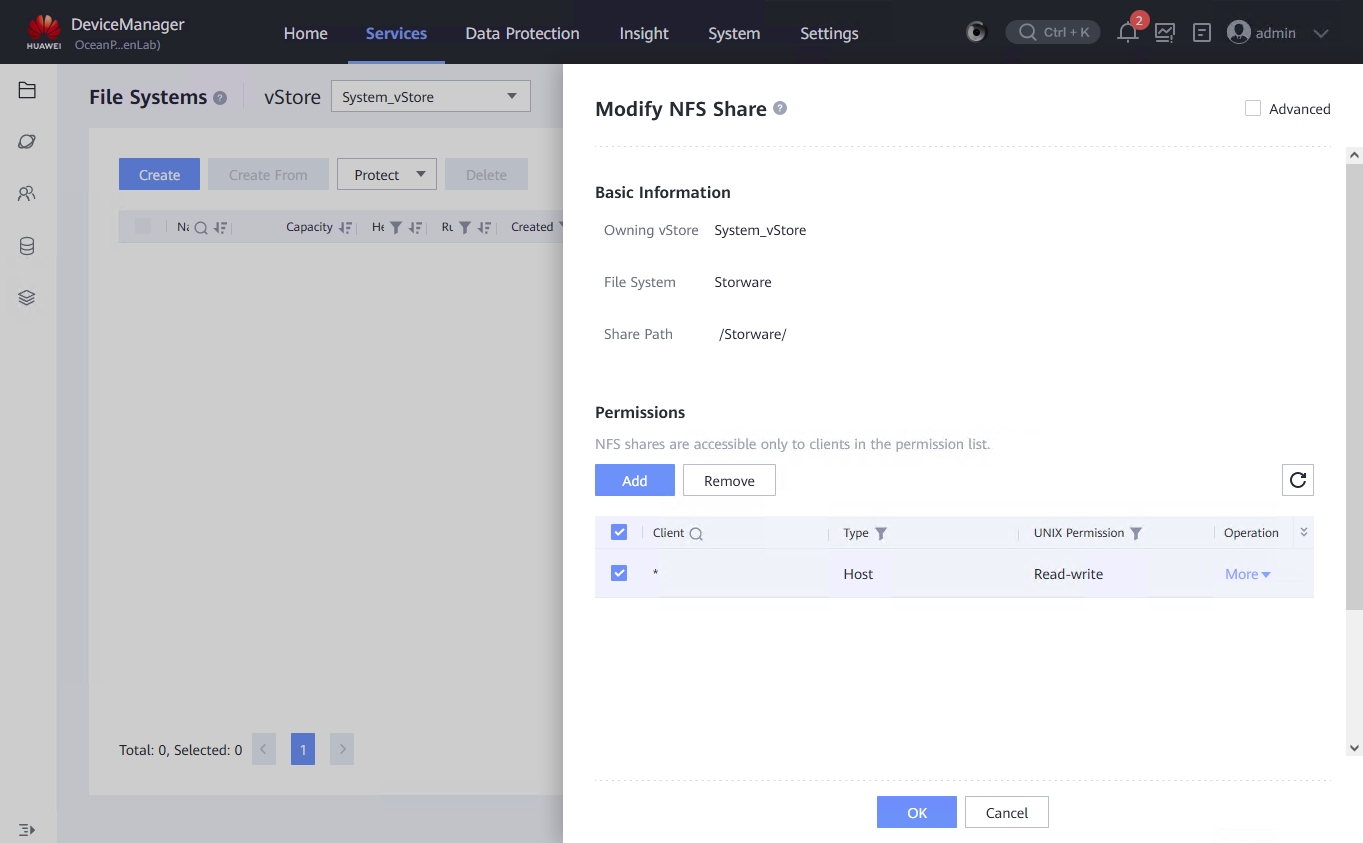The height and width of the screenshot is (843, 1363).
Task: Open the performance monitoring icon in header
Action: pyautogui.click(x=1165, y=33)
